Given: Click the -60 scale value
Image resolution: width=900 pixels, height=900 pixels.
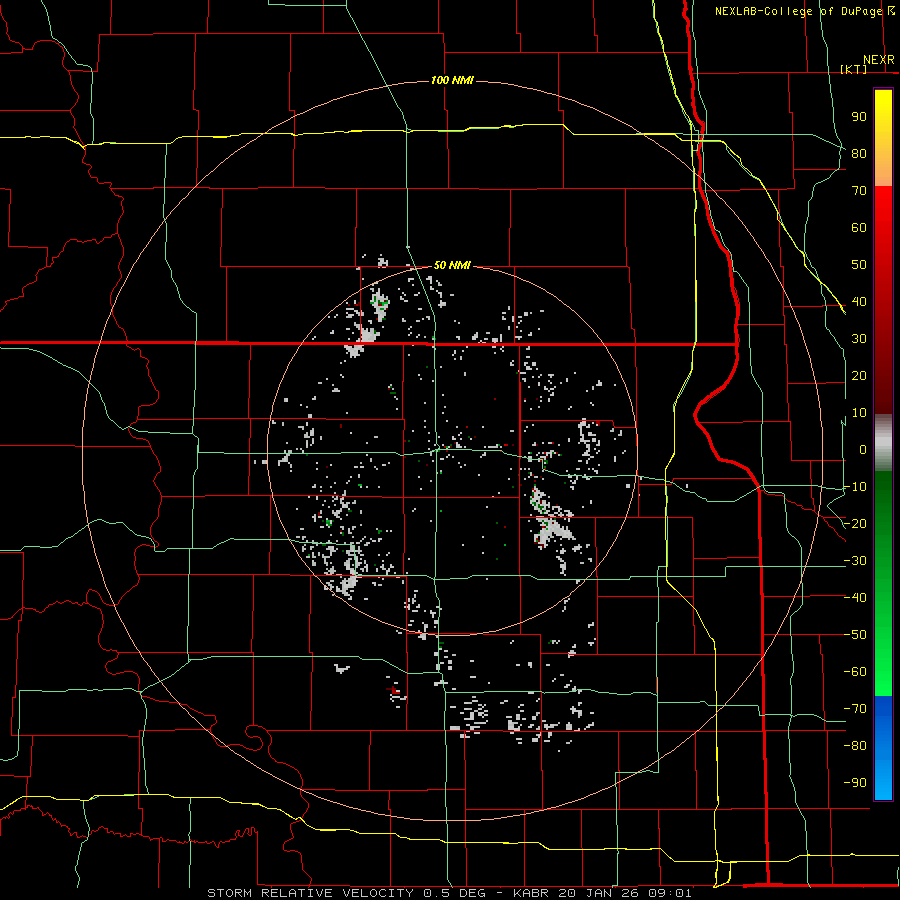Looking at the screenshot, I should click(x=855, y=672).
